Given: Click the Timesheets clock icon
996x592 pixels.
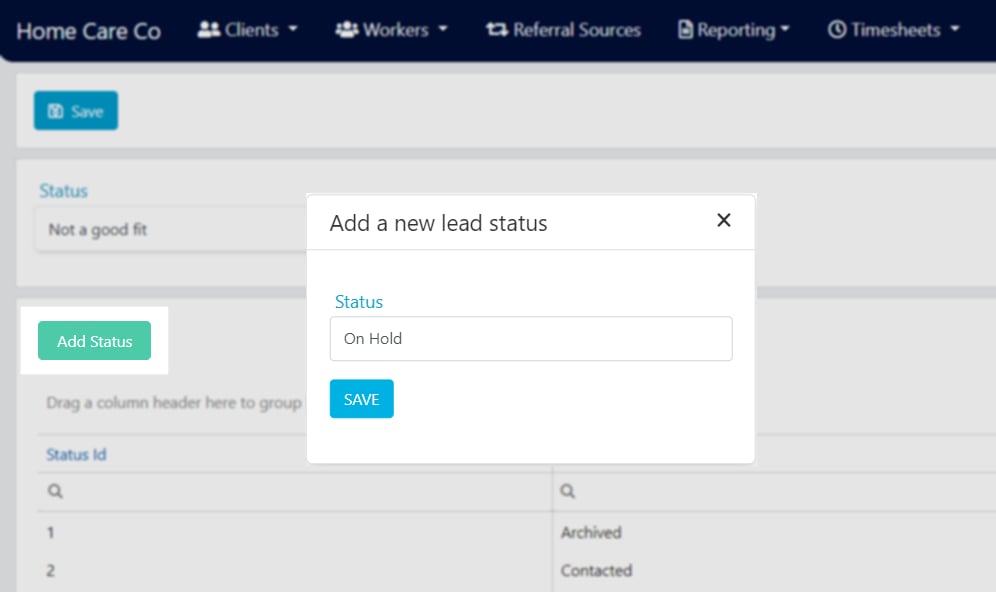Looking at the screenshot, I should (x=837, y=29).
